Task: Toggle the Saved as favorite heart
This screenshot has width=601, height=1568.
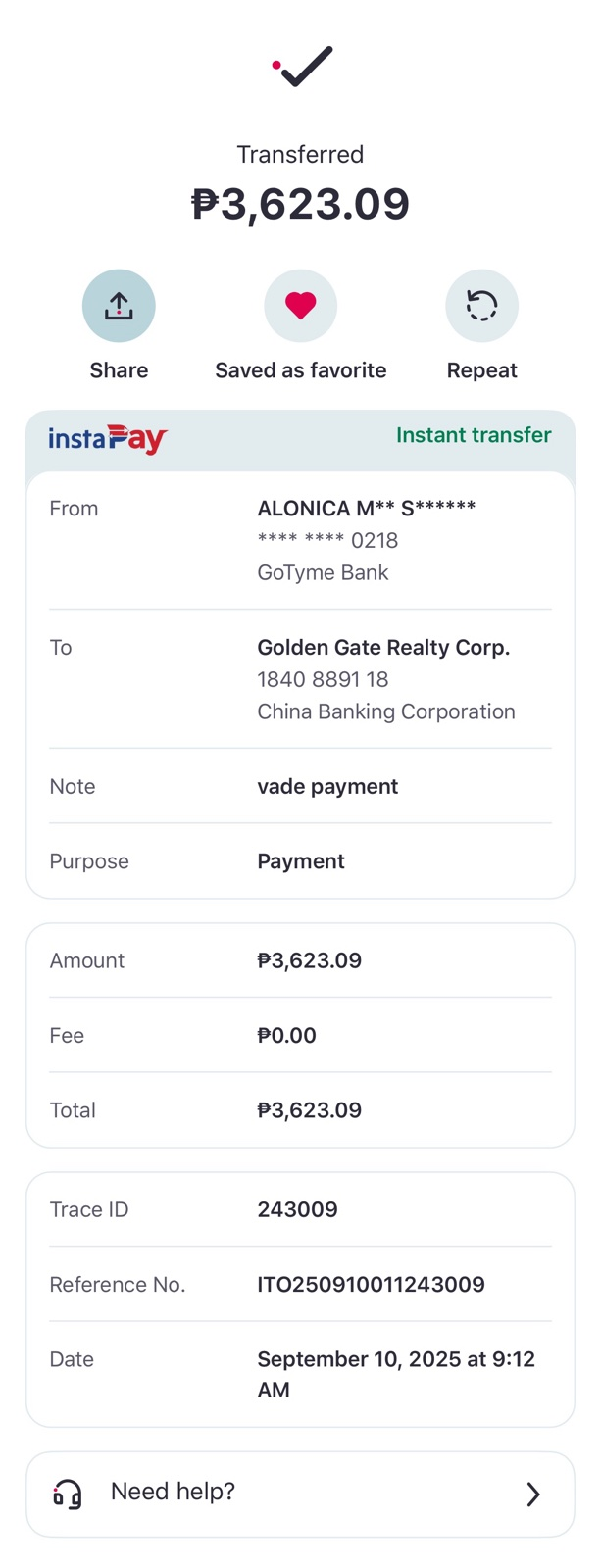Action: pyautogui.click(x=300, y=306)
